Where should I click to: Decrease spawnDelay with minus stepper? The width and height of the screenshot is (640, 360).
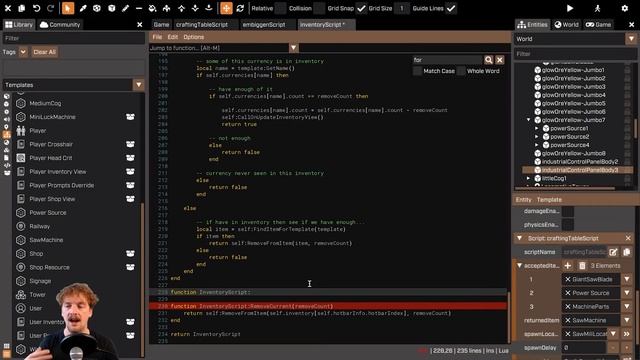point(613,348)
